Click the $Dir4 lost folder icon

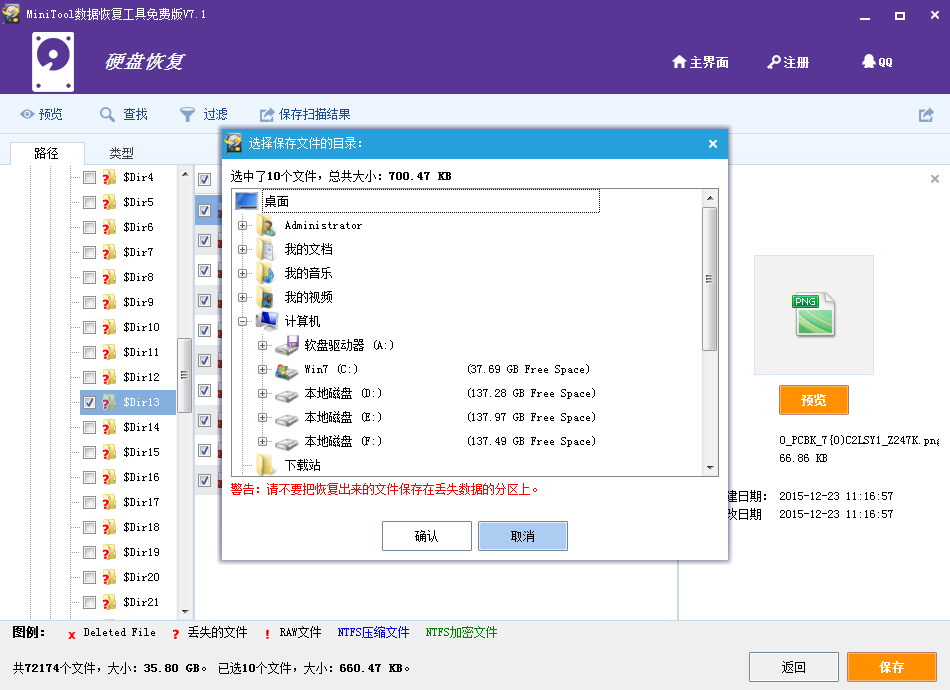point(109,177)
